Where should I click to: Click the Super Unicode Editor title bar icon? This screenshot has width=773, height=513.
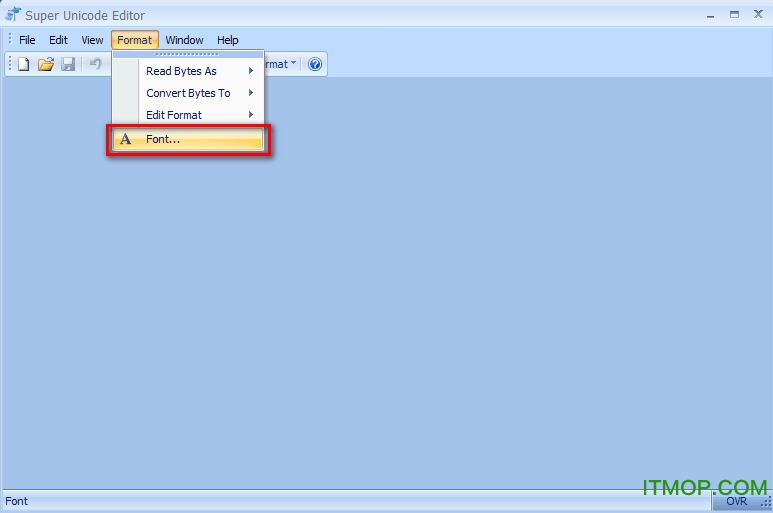point(12,15)
